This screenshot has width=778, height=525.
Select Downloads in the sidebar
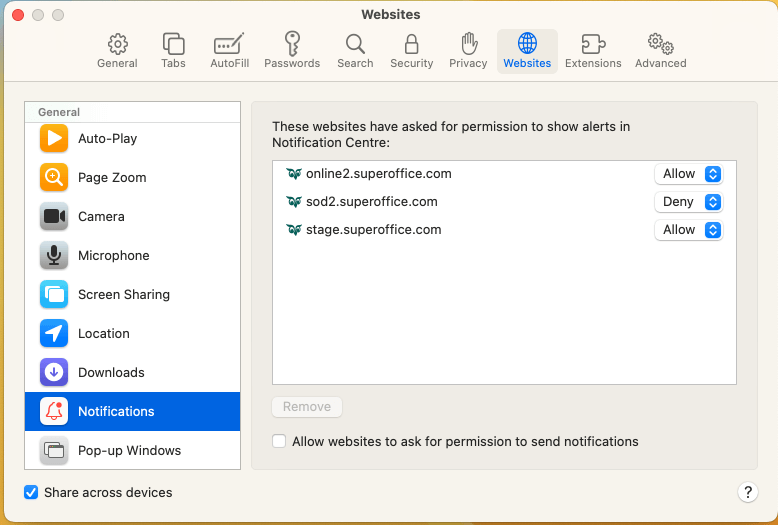(x=132, y=372)
